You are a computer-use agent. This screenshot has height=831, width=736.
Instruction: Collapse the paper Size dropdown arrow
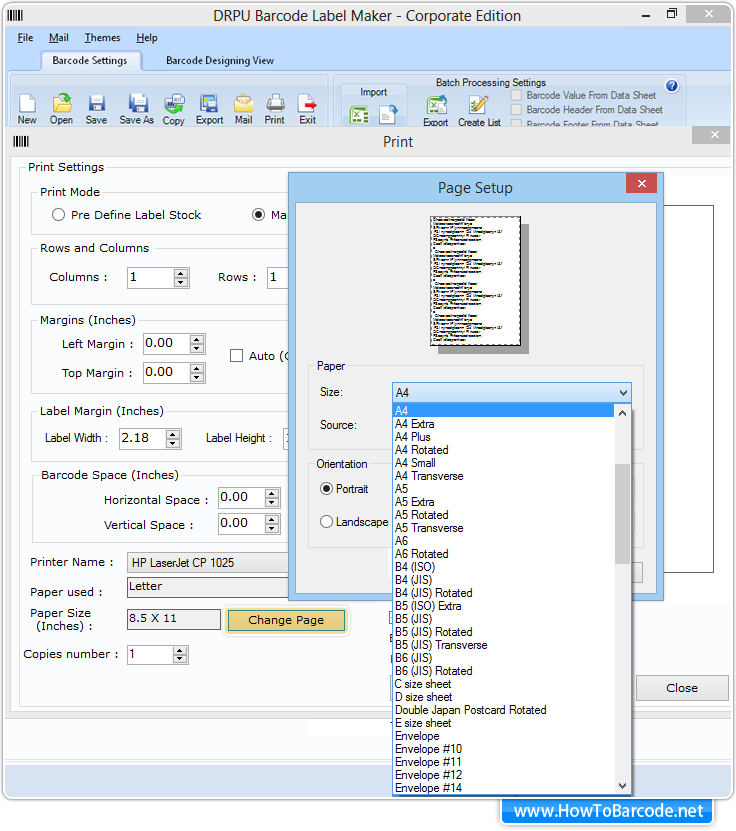tap(623, 393)
